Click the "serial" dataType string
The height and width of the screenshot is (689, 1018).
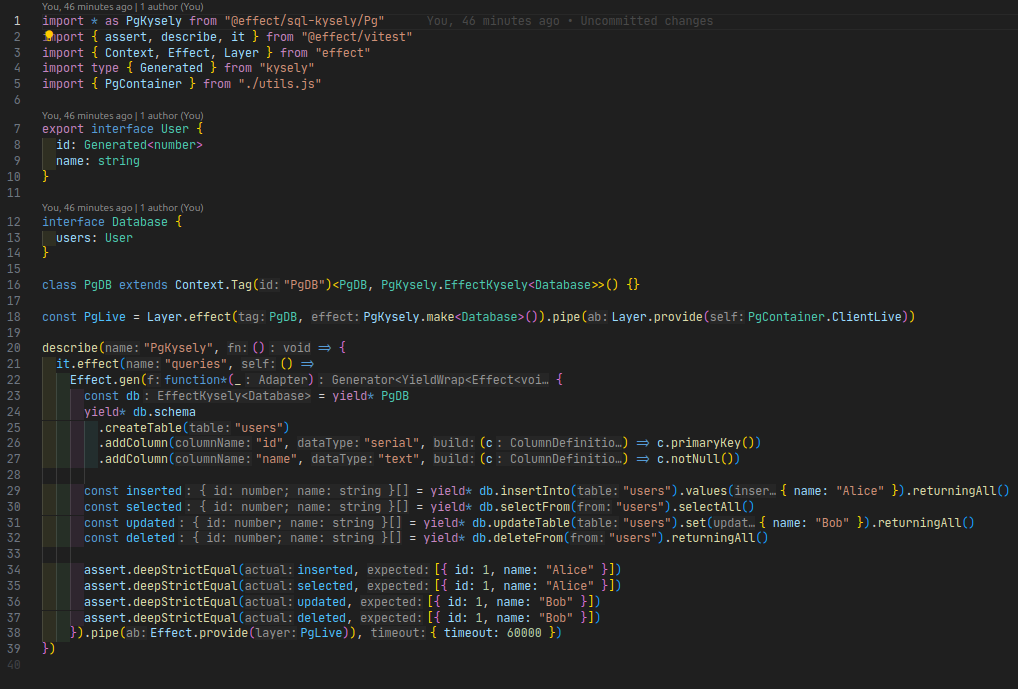coord(391,443)
